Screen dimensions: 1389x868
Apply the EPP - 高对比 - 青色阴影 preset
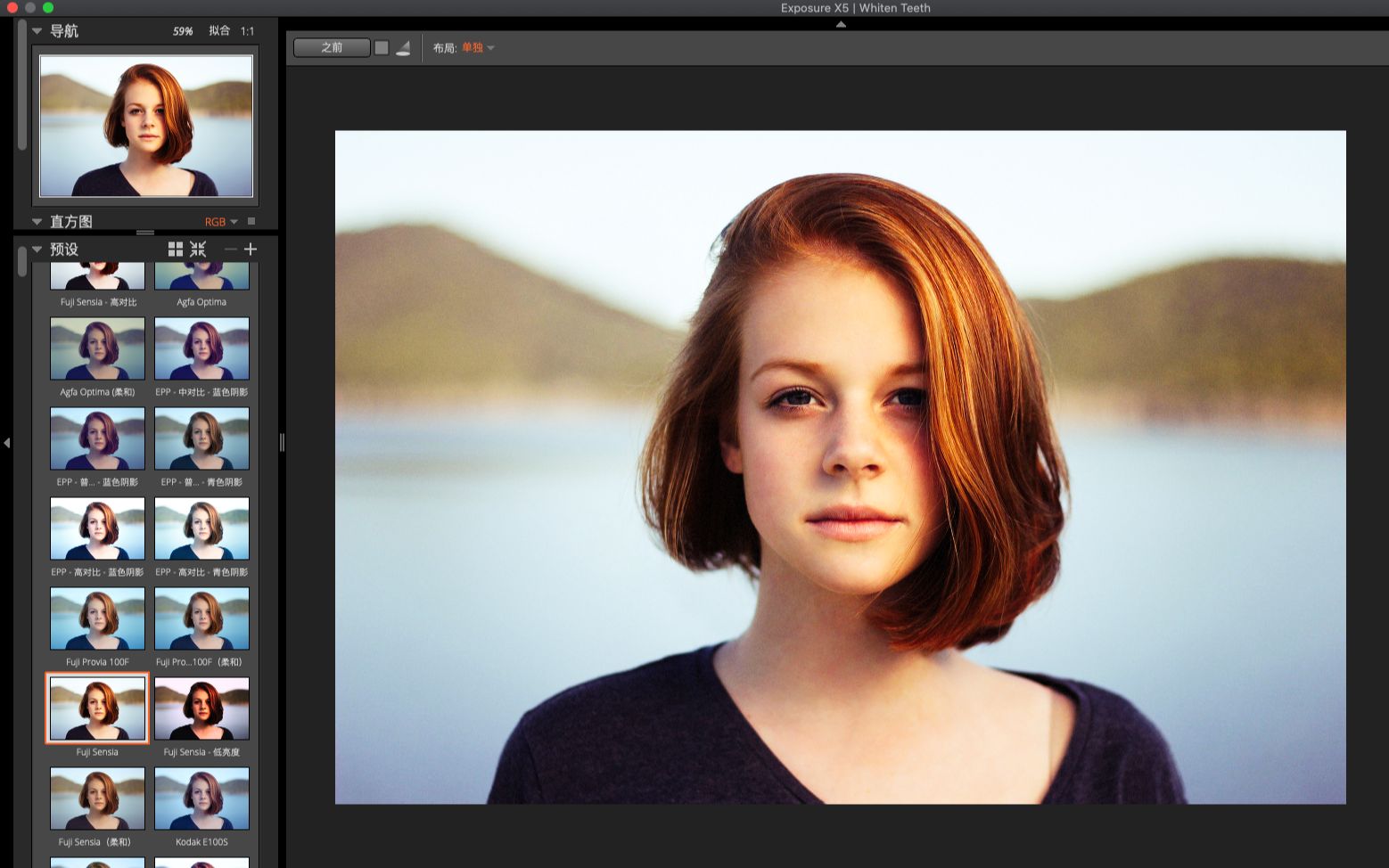coord(201,528)
